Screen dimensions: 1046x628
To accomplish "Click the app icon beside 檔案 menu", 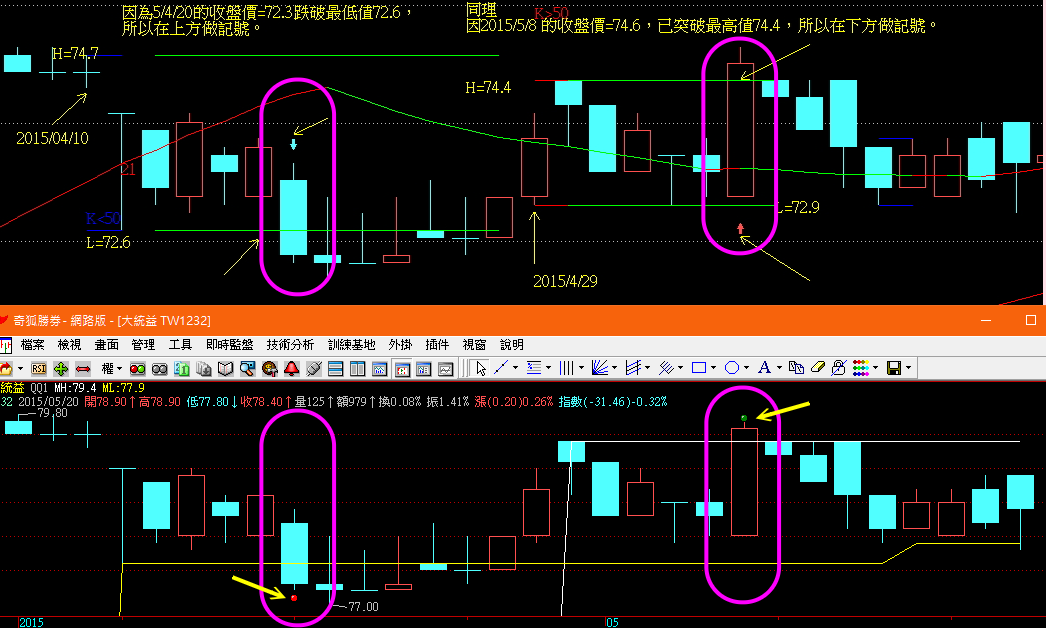I will tap(6, 345).
